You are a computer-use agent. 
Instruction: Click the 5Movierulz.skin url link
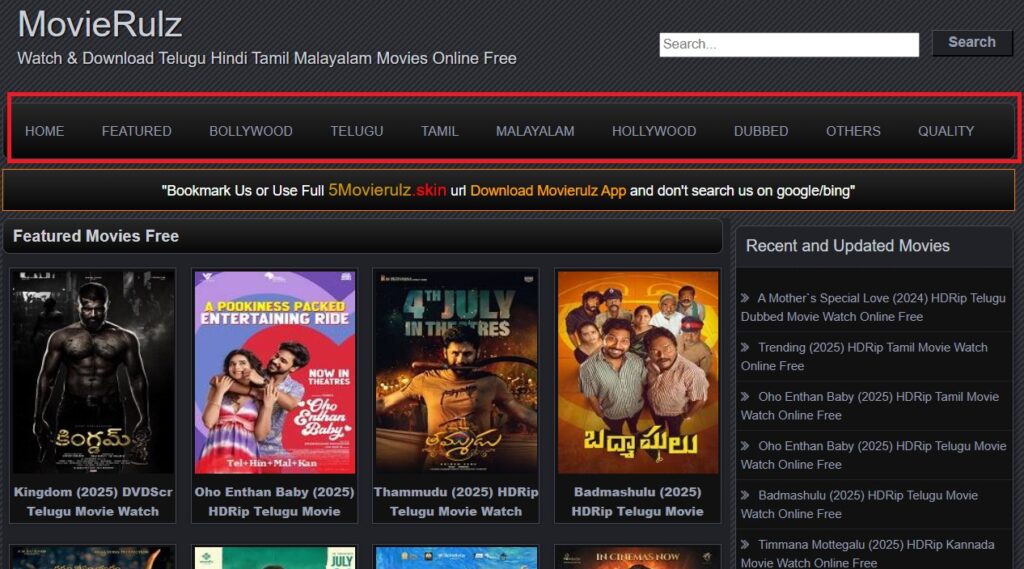pos(387,190)
